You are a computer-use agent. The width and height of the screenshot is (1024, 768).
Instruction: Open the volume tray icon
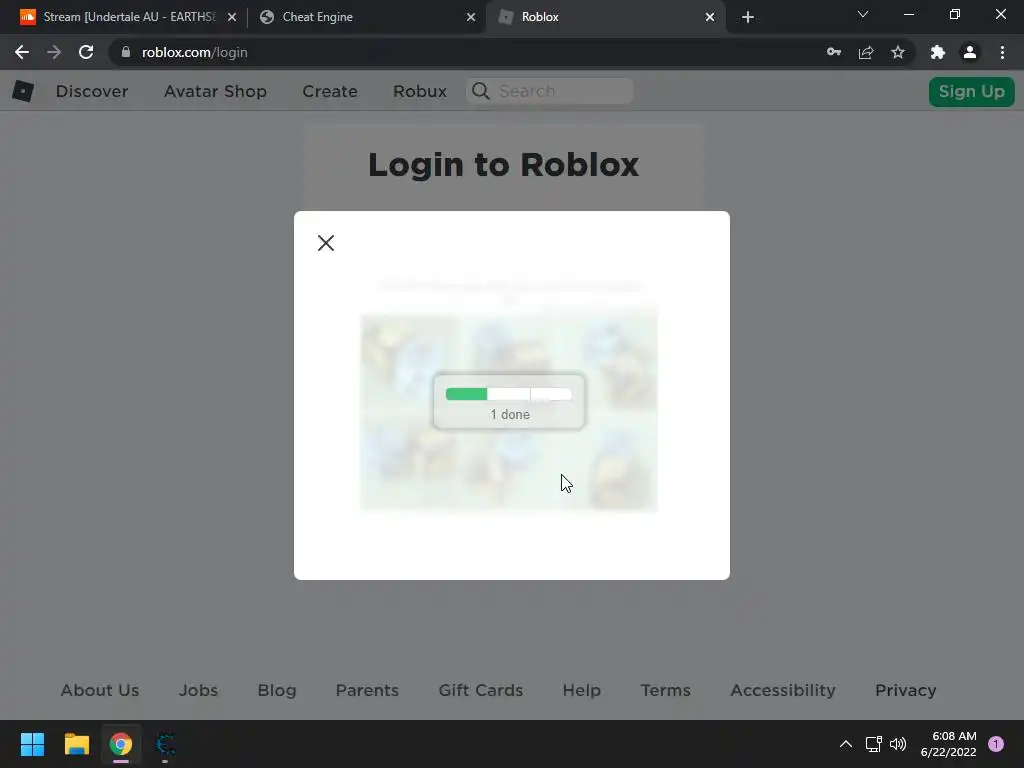[x=899, y=744]
